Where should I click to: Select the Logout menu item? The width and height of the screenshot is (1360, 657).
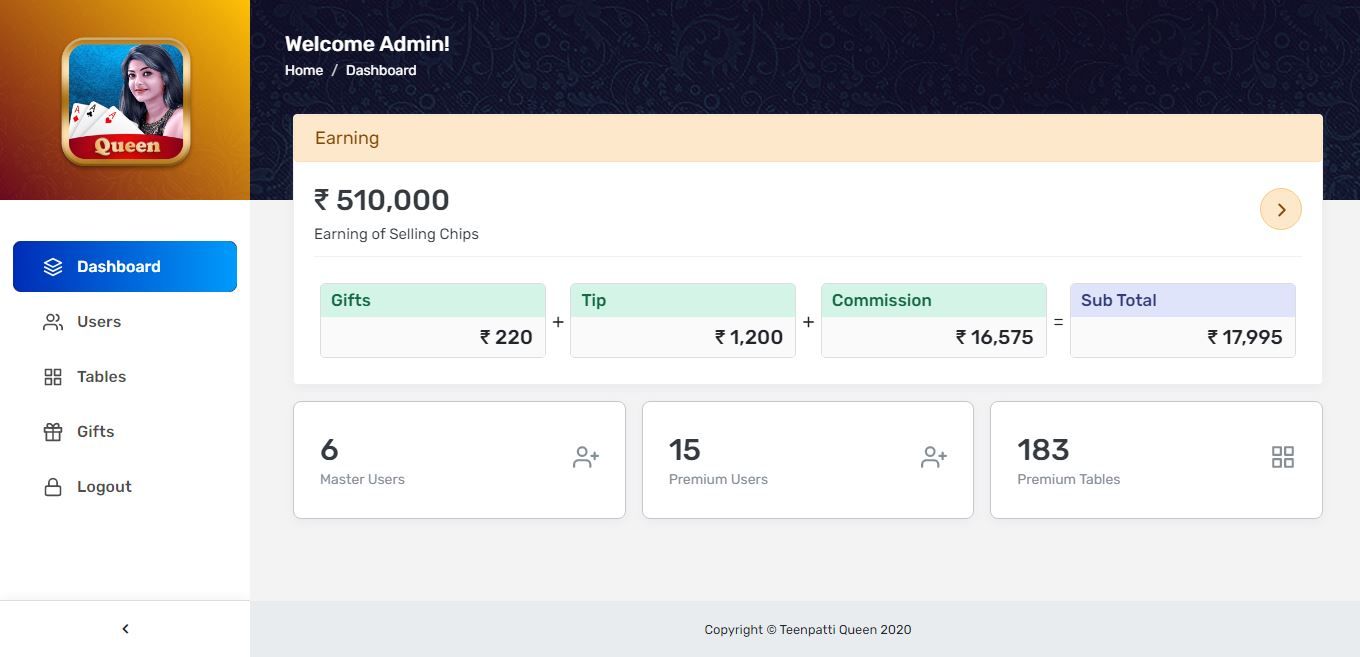click(x=104, y=487)
